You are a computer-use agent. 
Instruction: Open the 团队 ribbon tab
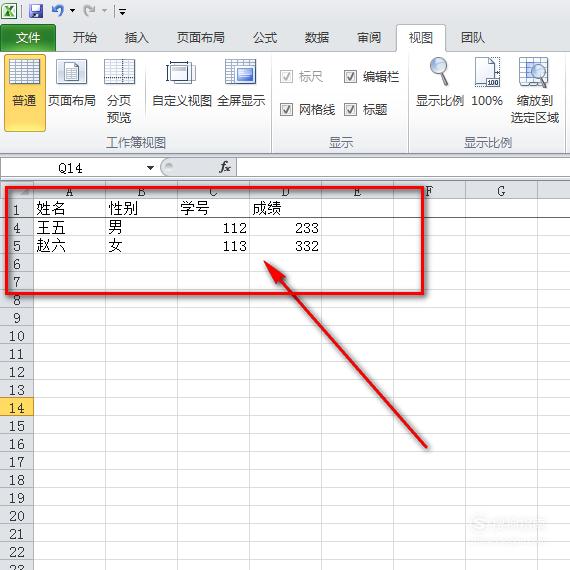(473, 38)
